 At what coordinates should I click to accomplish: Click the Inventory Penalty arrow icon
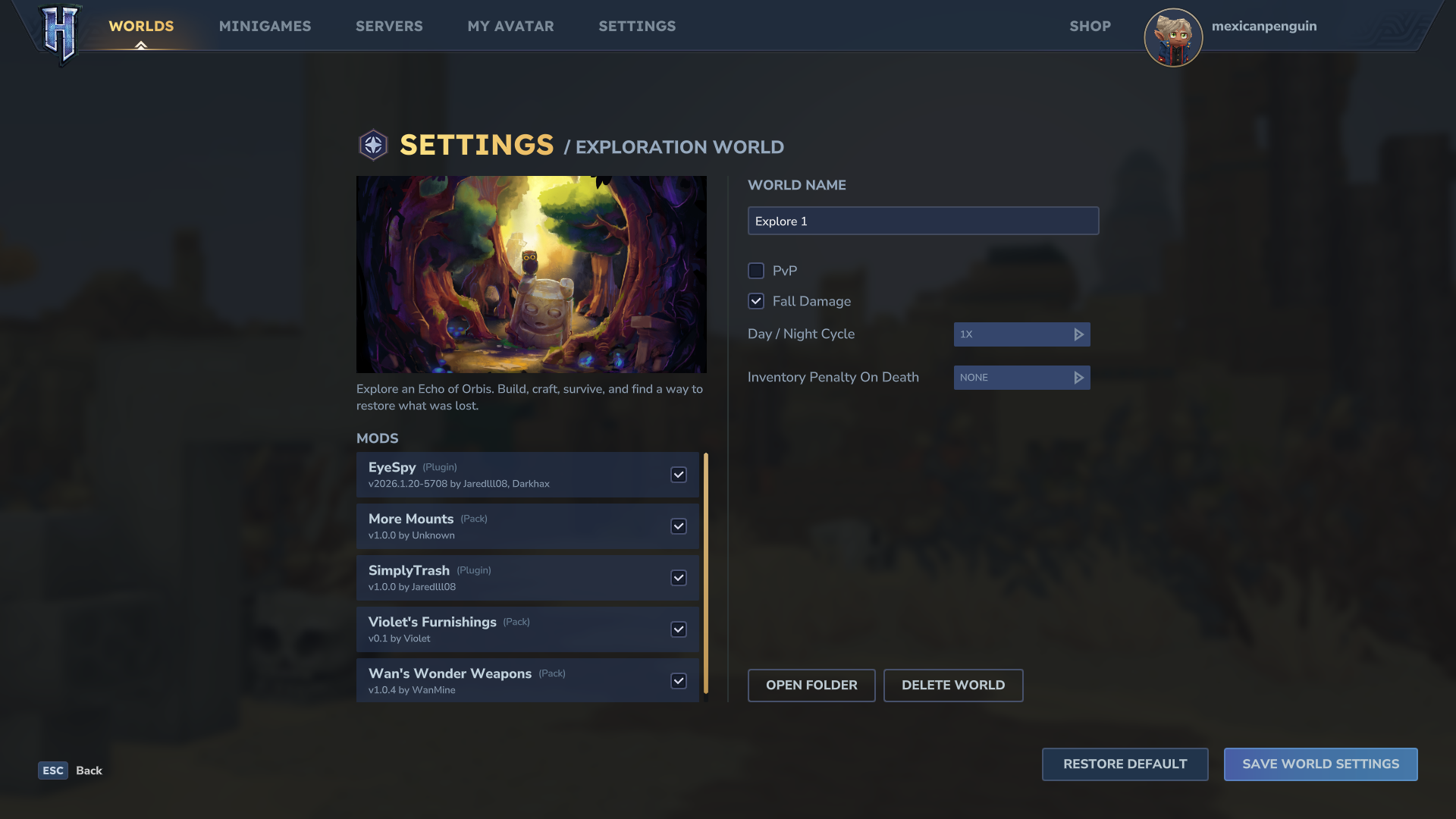click(x=1078, y=378)
